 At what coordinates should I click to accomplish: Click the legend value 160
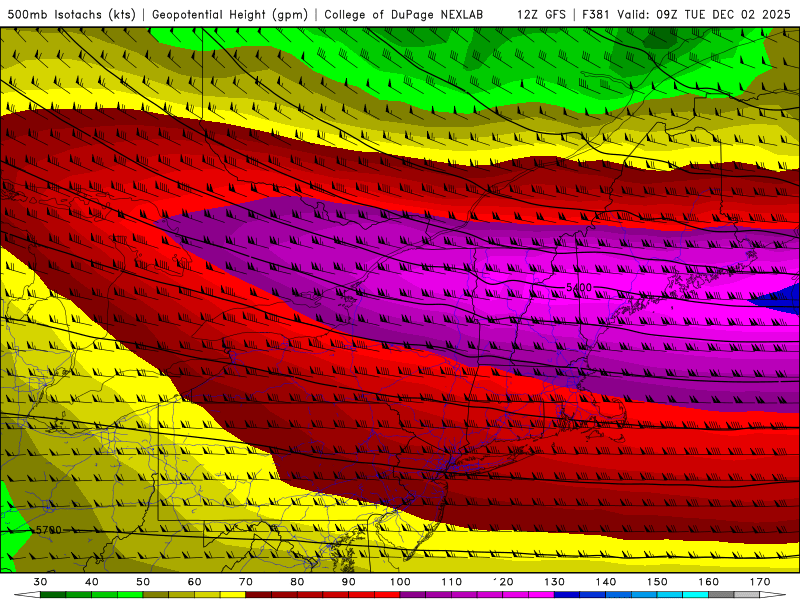pos(709,582)
